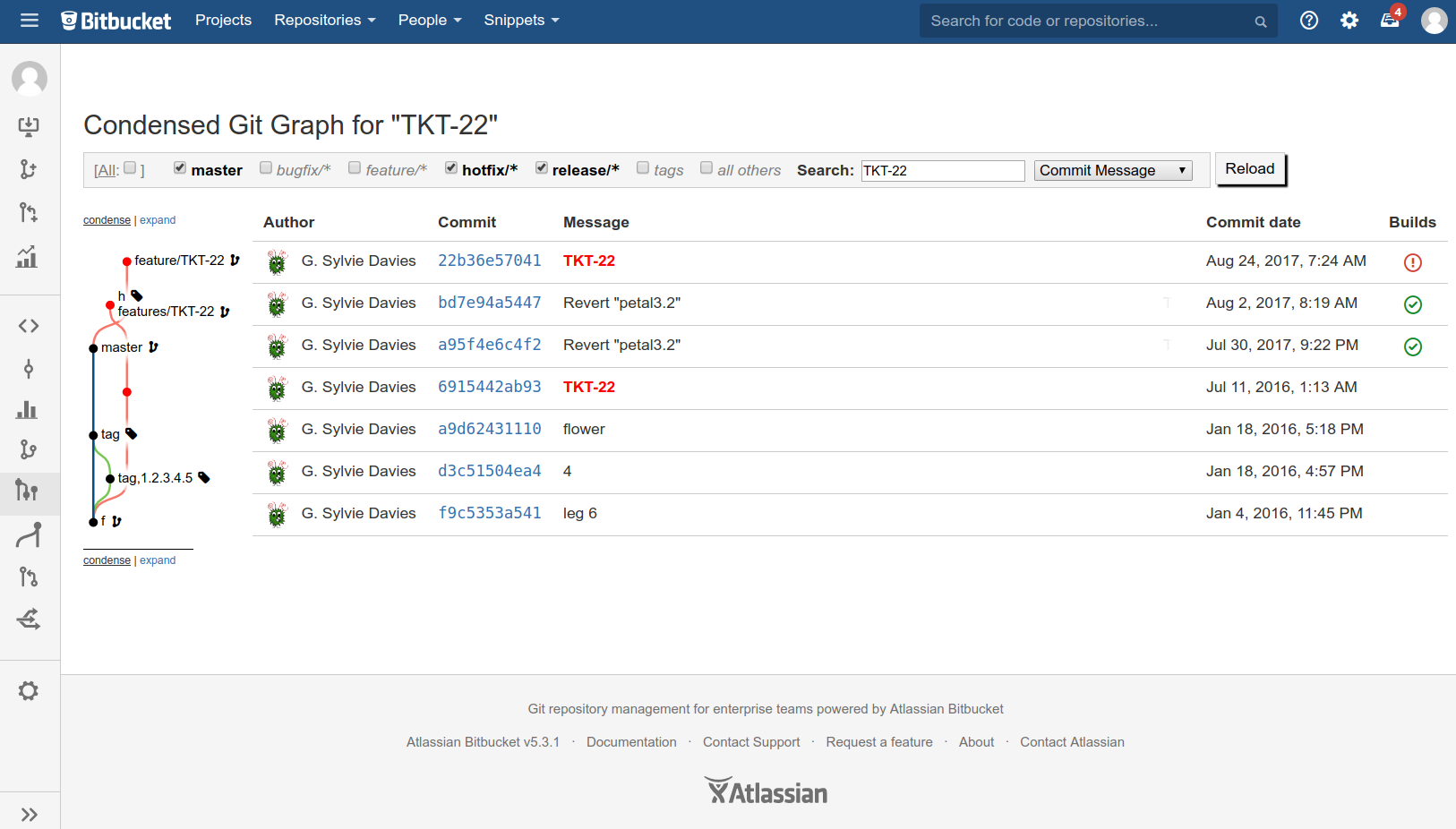Viewport: 1456px width, 829px height.
Task: Click the Reload button
Action: click(x=1250, y=169)
